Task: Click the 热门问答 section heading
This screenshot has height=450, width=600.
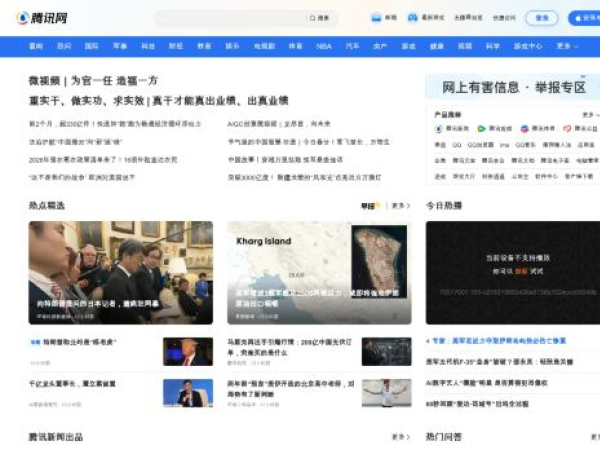Action: click(444, 437)
